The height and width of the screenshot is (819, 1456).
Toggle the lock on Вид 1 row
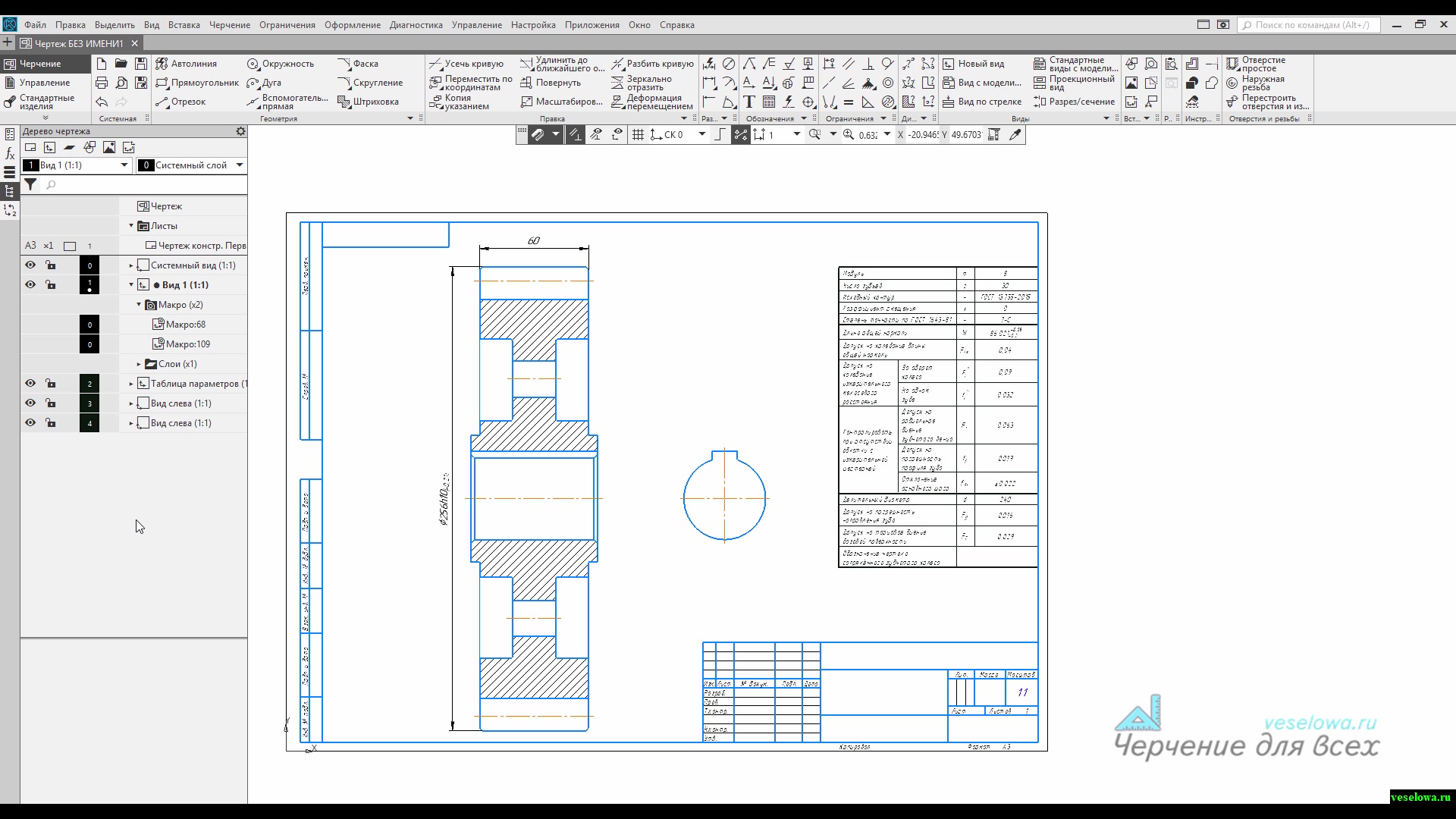pos(50,285)
